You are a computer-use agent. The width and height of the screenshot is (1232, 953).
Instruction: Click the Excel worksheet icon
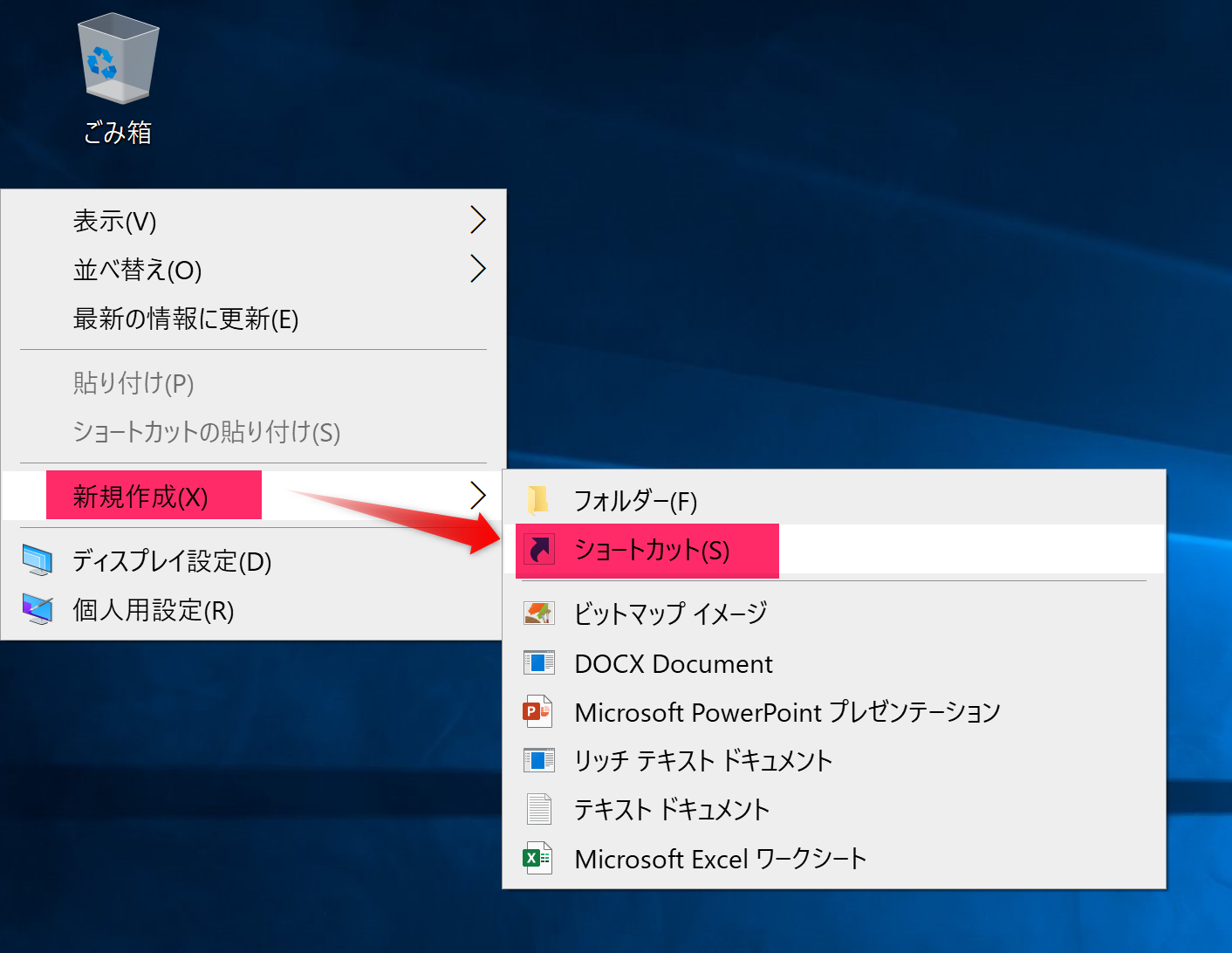539,858
